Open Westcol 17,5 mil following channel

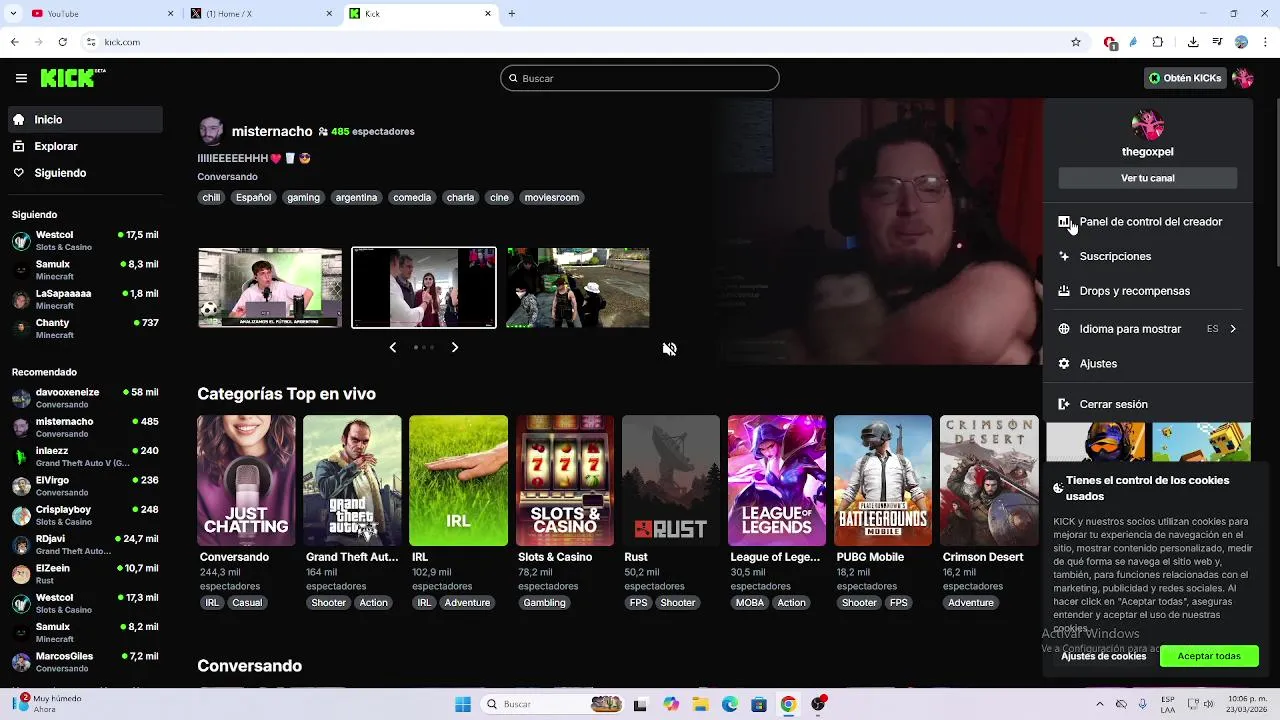coord(85,241)
